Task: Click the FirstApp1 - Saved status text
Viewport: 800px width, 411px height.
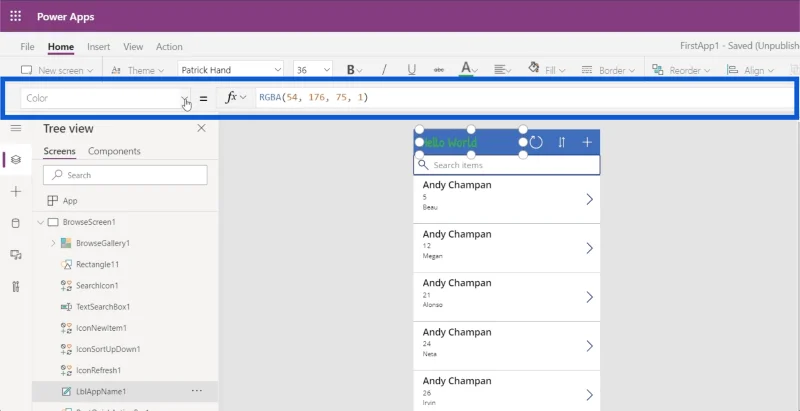Action: pos(740,45)
